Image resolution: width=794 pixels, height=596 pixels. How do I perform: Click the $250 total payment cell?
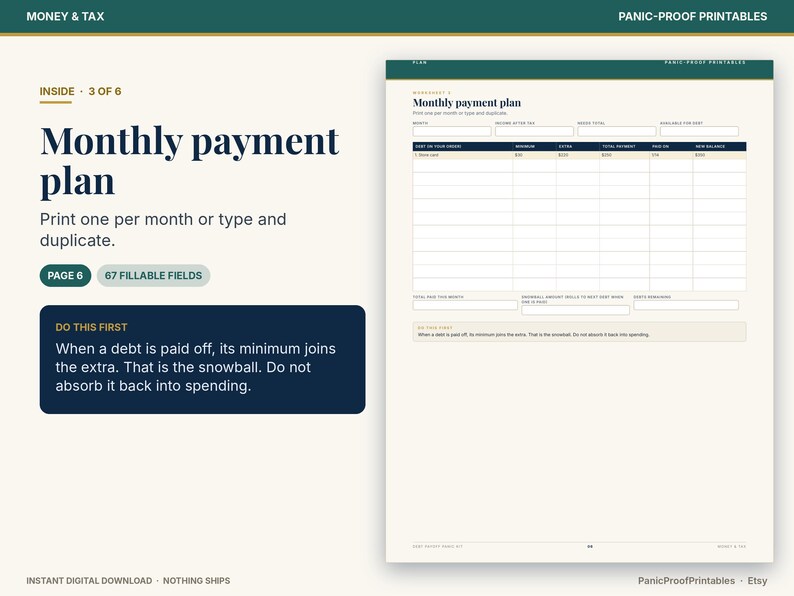point(624,155)
